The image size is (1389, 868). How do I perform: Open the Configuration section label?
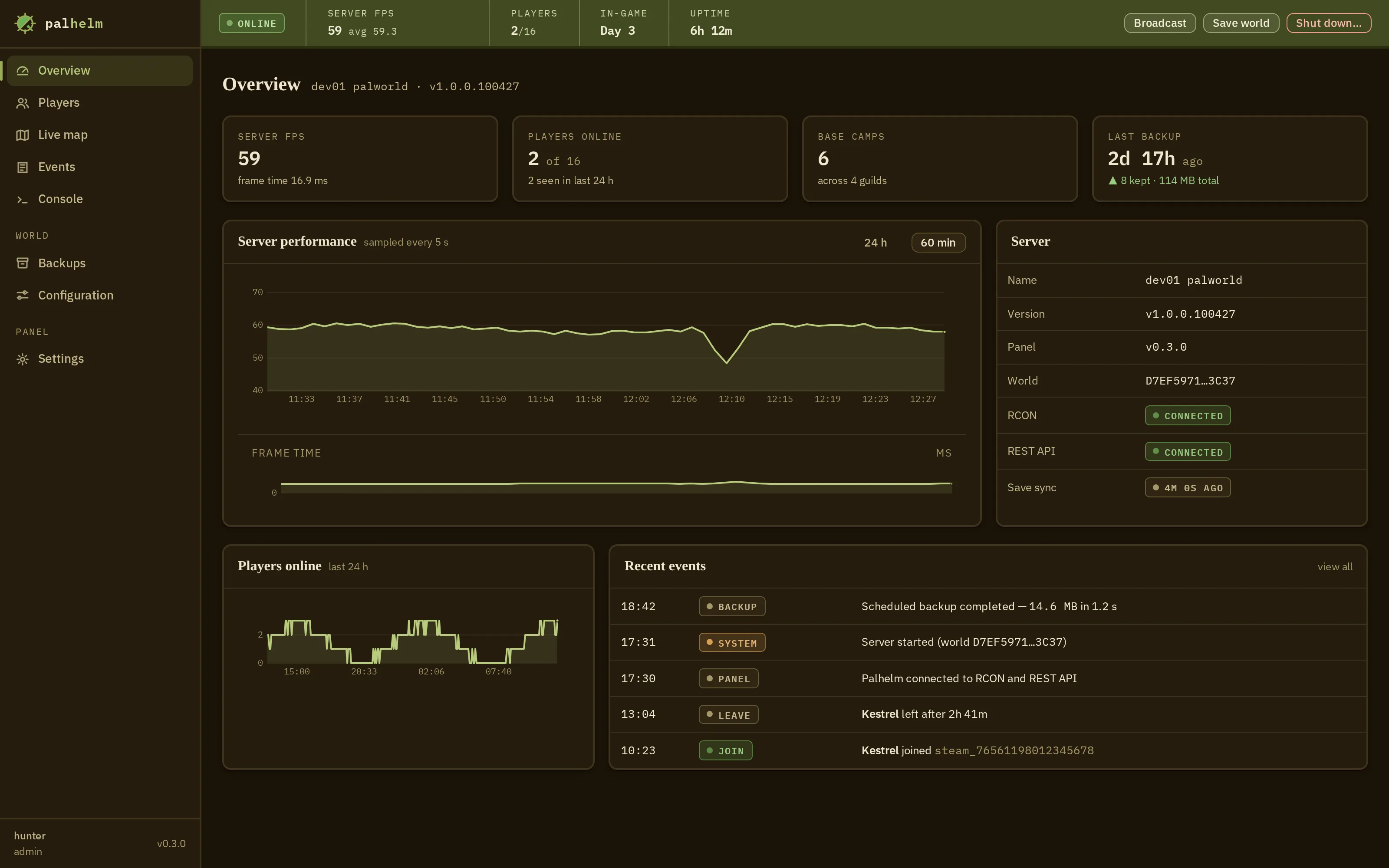76,295
